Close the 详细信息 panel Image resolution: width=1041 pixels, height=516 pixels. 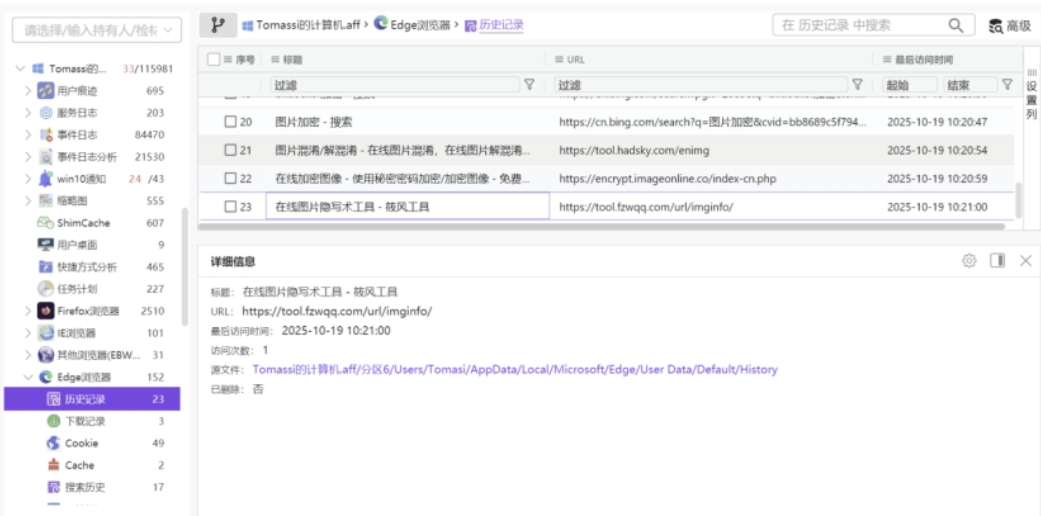point(1025,261)
